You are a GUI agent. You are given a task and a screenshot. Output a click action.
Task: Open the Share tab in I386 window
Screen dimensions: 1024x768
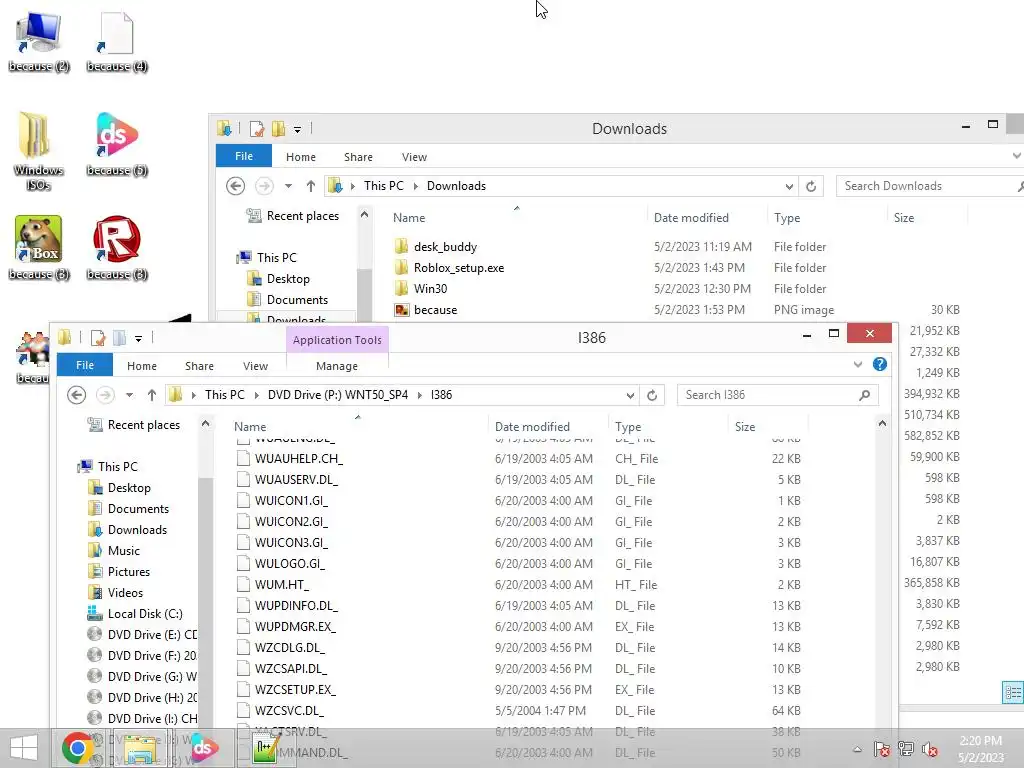[x=199, y=366]
